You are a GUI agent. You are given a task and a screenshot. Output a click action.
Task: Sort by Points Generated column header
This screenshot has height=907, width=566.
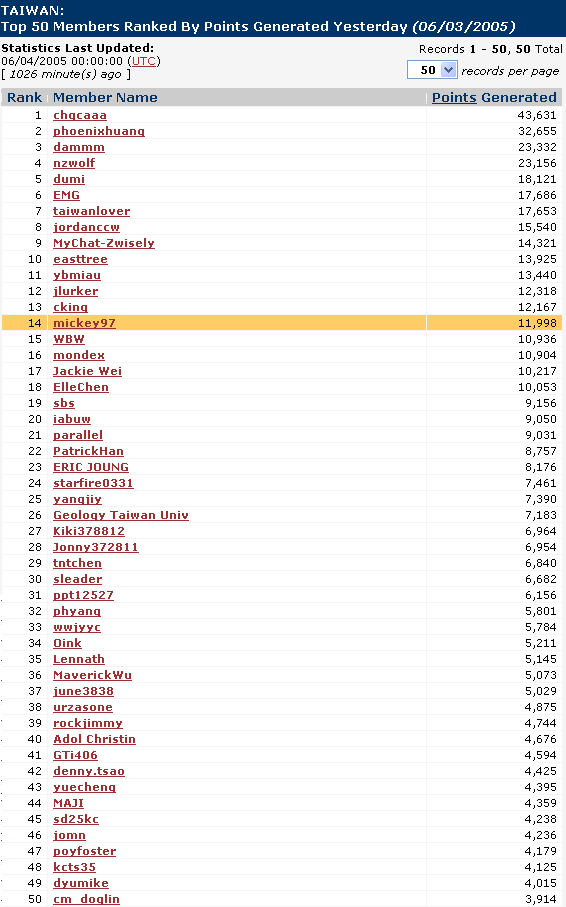tap(494, 97)
